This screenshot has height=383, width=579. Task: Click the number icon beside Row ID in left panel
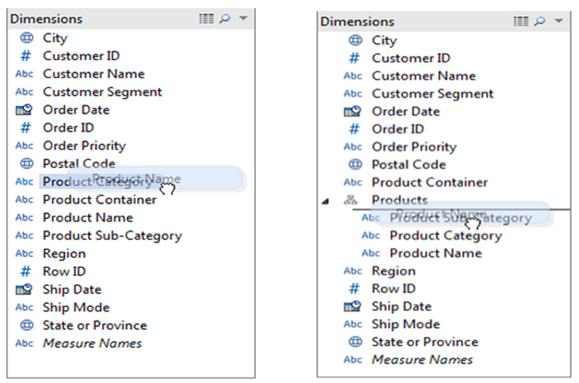point(25,271)
